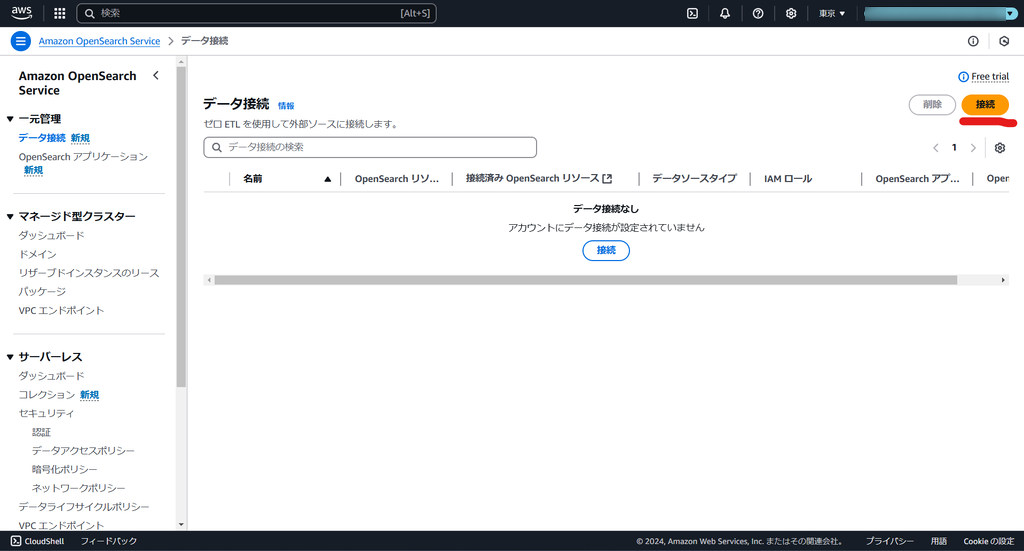Select データ接続 in the sidebar
This screenshot has width=1024, height=551.
coord(42,138)
